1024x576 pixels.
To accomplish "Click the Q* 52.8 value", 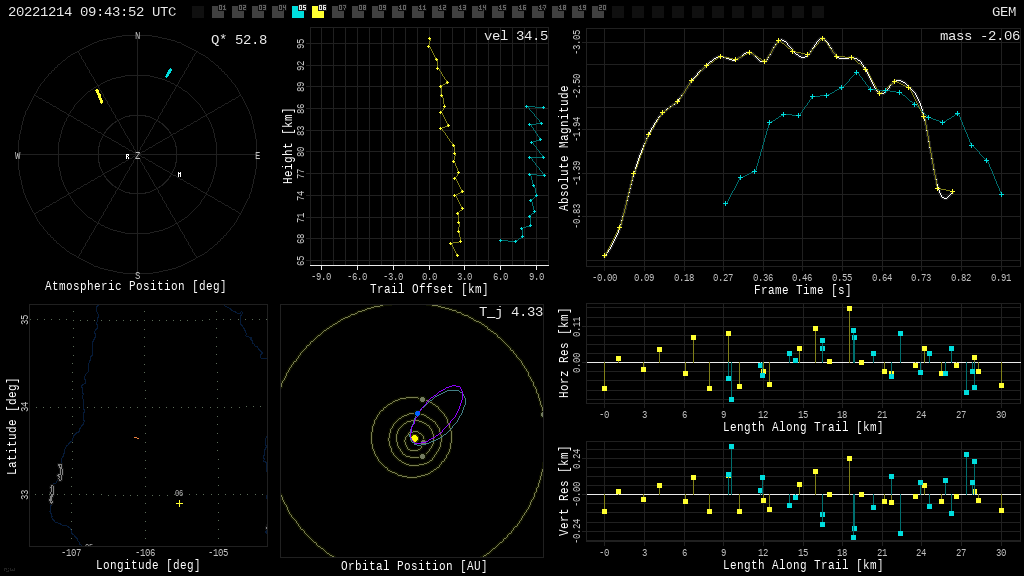I will [238, 40].
